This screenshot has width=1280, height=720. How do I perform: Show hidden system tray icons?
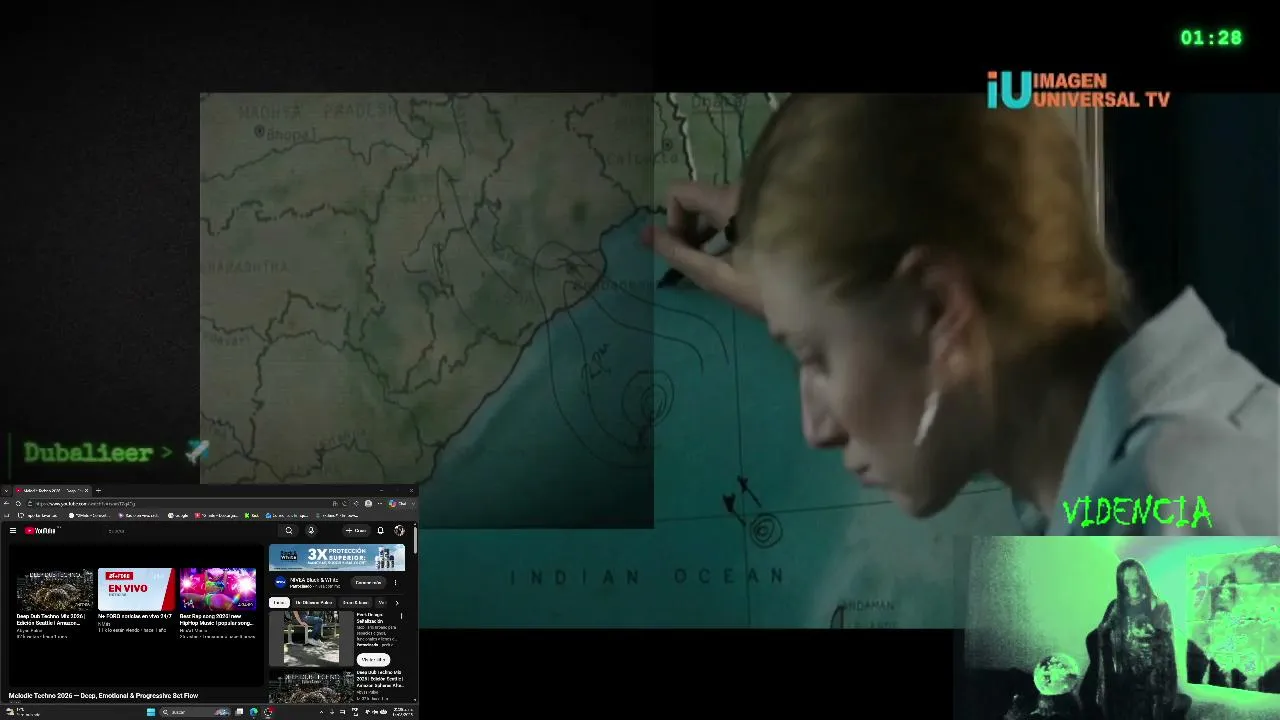pos(321,712)
